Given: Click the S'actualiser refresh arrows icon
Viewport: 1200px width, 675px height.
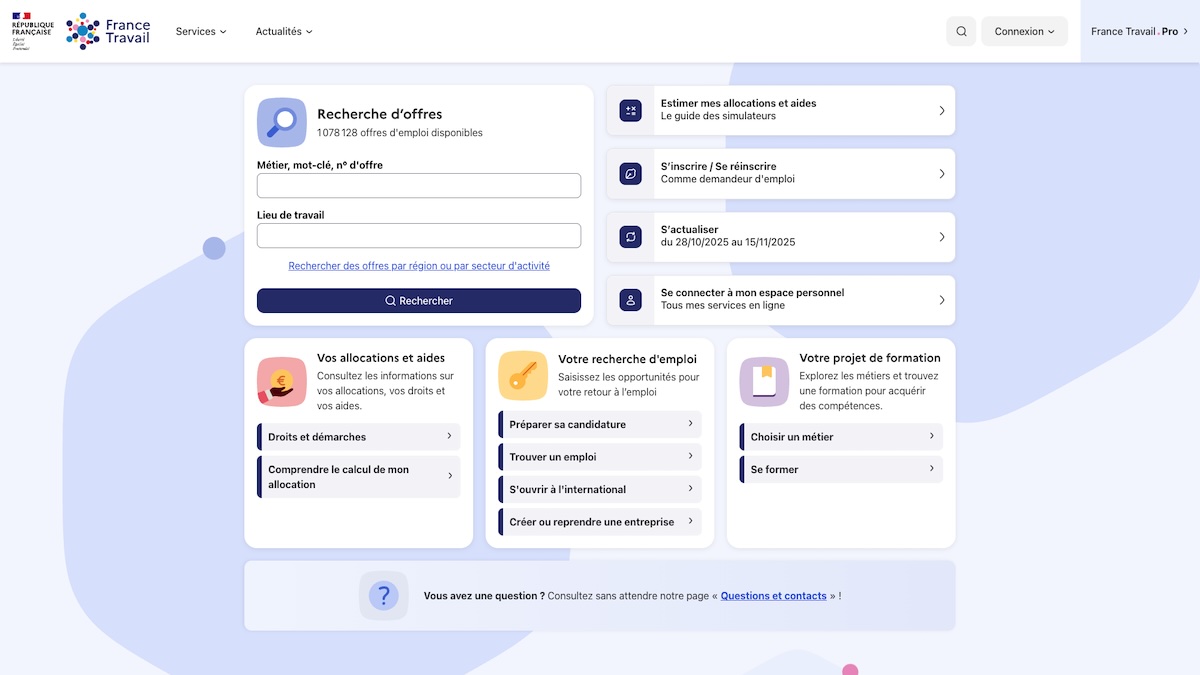Looking at the screenshot, I should pos(630,237).
